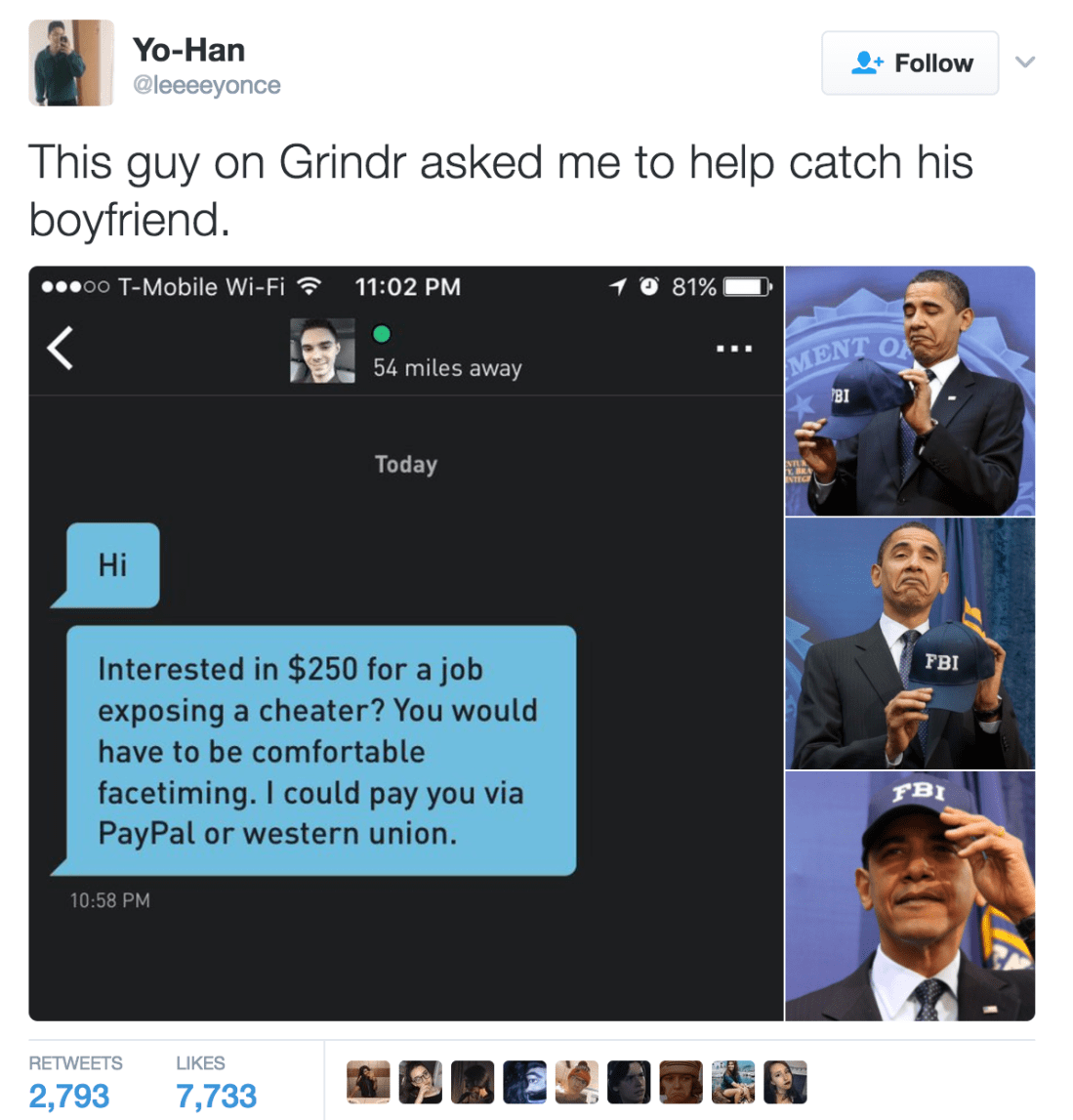Tap the signal strength dots
Image resolution: width=1073 pixels, height=1120 pixels.
click(x=75, y=287)
